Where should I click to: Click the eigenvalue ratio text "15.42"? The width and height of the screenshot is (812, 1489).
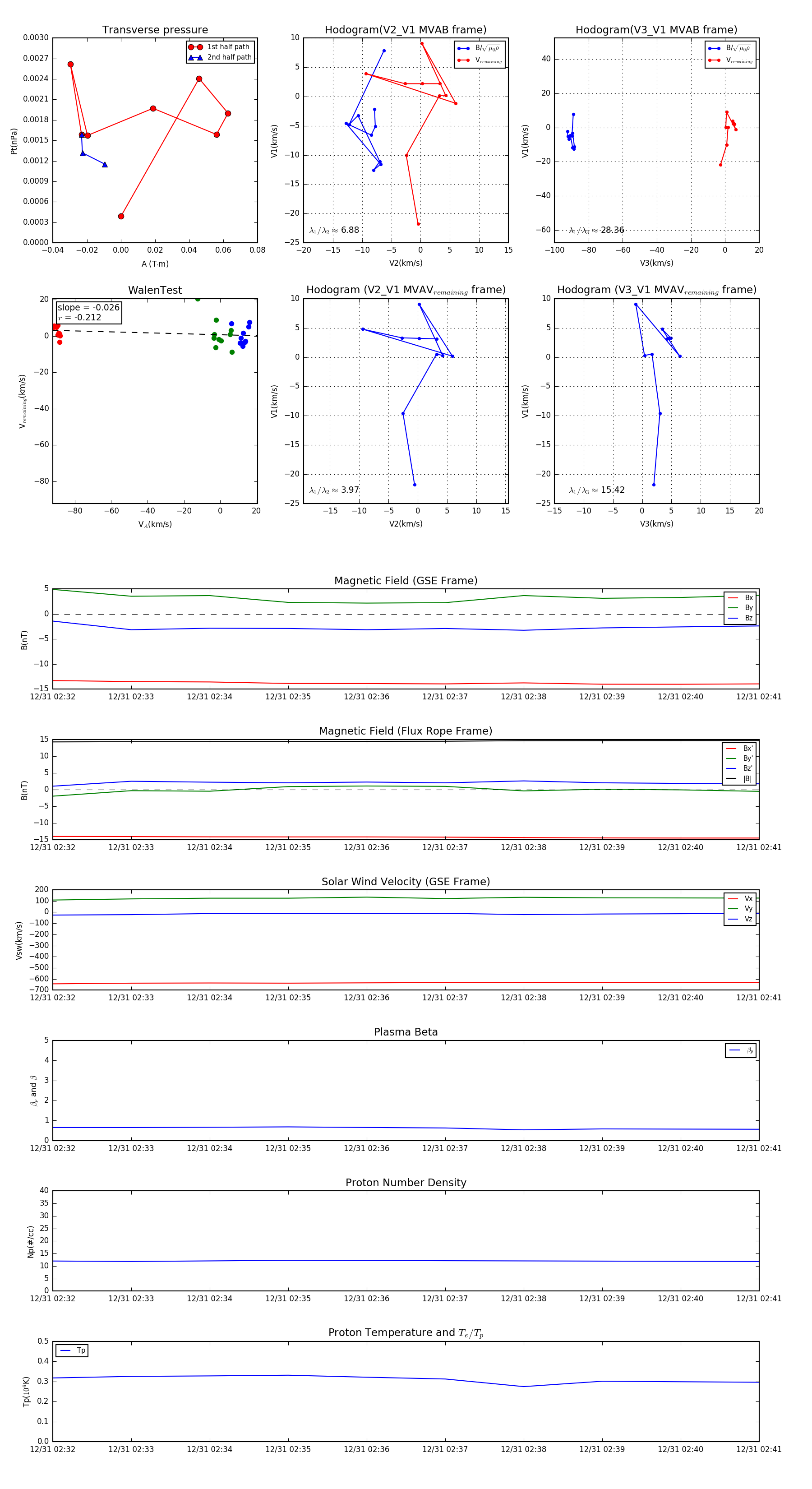click(613, 490)
